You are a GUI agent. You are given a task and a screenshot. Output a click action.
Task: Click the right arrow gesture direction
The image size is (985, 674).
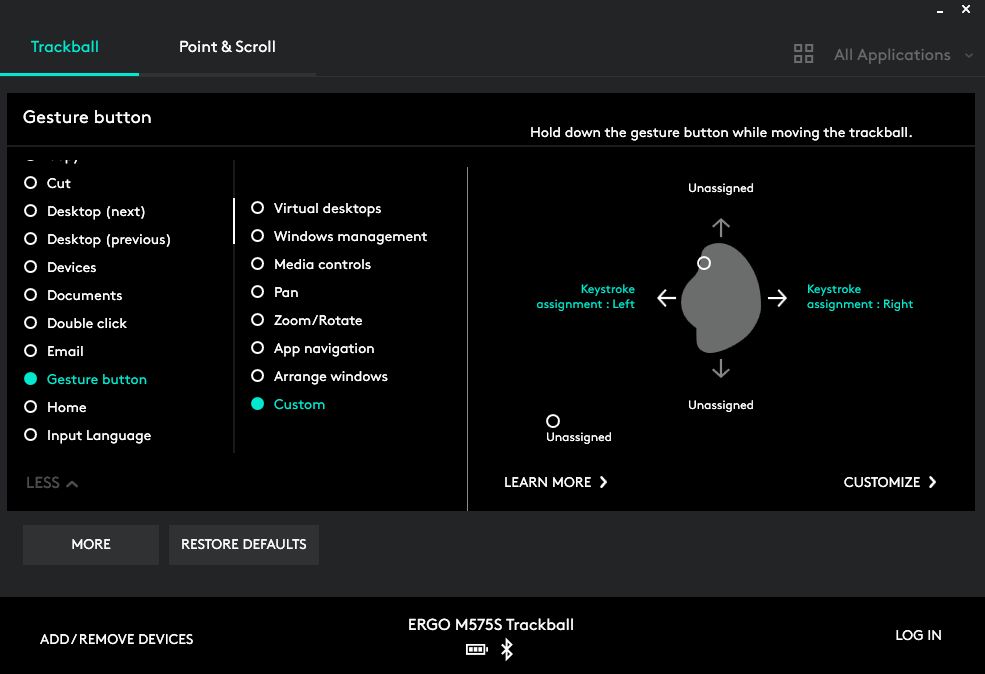point(777,298)
